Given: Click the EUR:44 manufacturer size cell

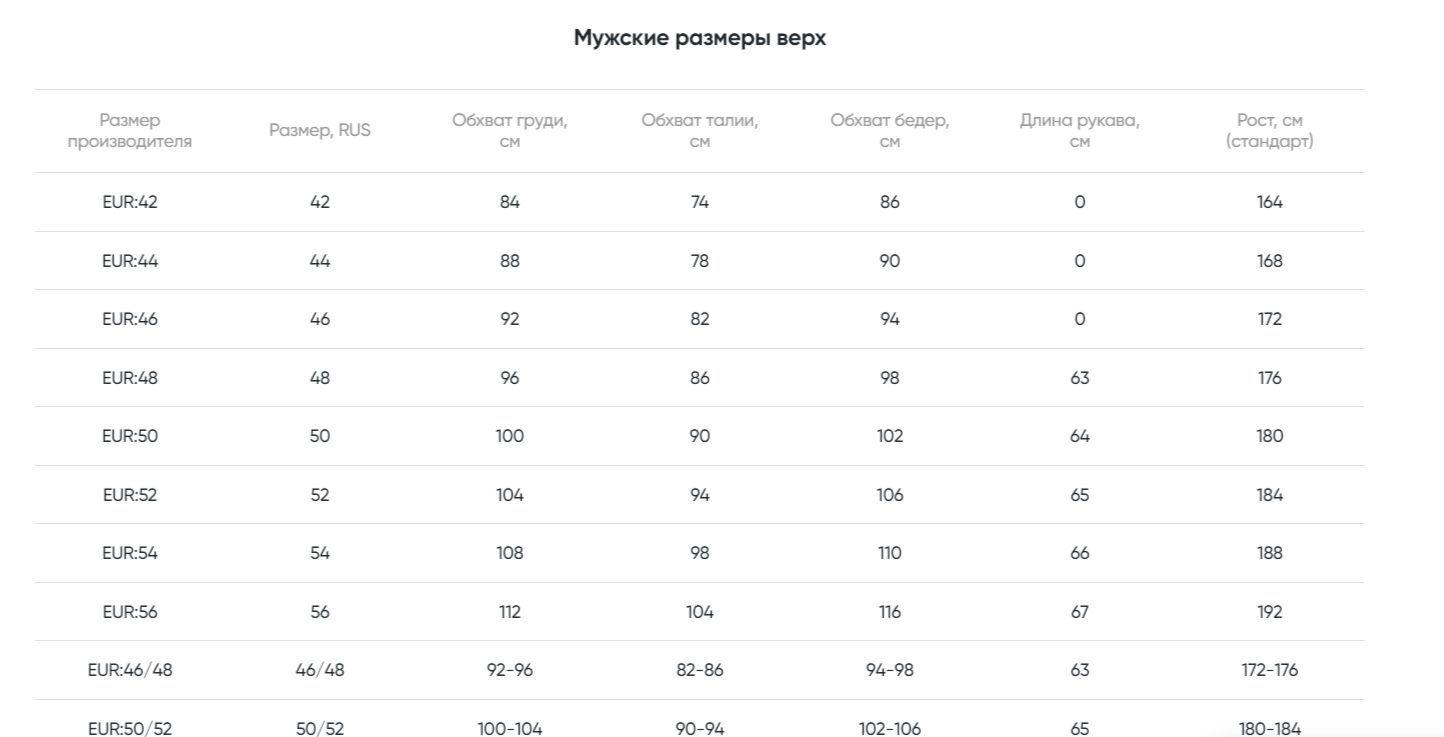Looking at the screenshot, I should pos(130,261).
